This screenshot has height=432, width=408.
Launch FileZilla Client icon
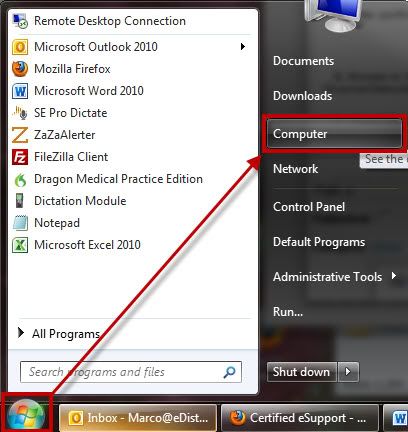20,157
